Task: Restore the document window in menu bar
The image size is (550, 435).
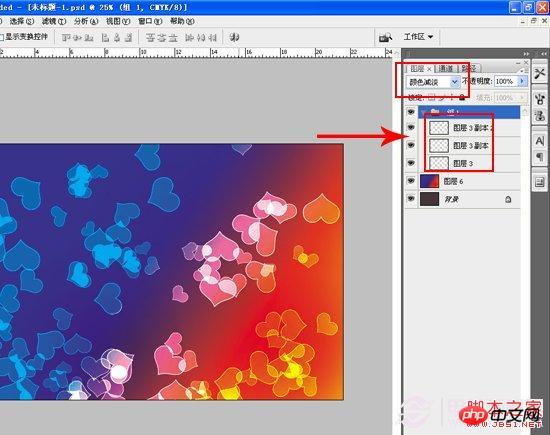Action: pyautogui.click(x=534, y=21)
